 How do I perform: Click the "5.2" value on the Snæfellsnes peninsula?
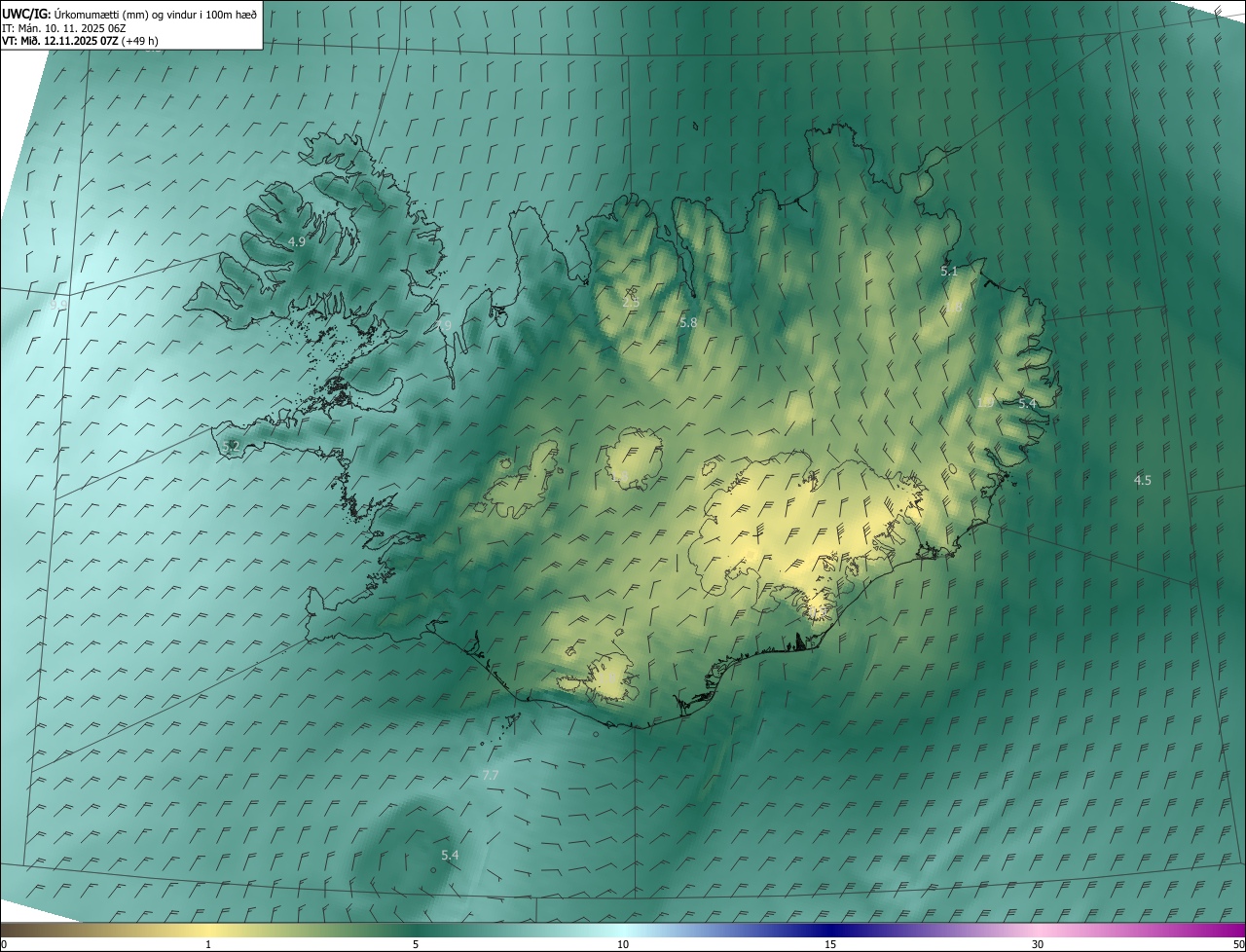[231, 446]
